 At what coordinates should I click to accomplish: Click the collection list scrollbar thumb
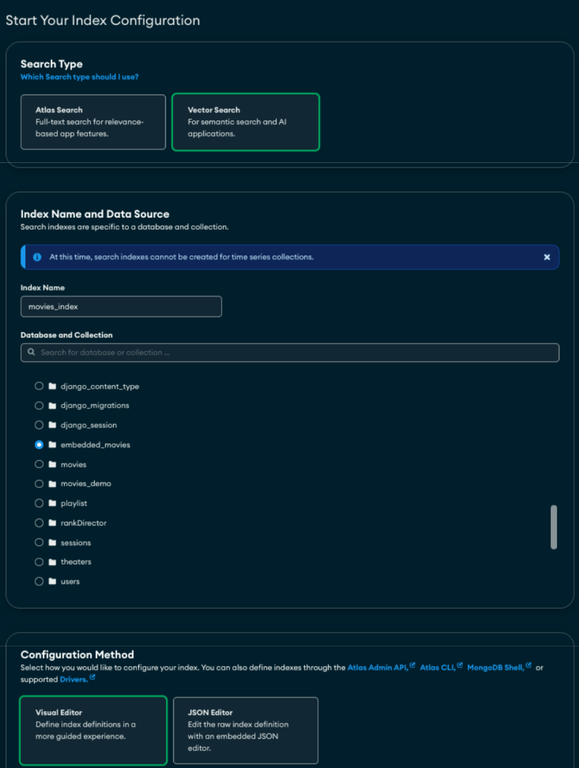coord(554,527)
